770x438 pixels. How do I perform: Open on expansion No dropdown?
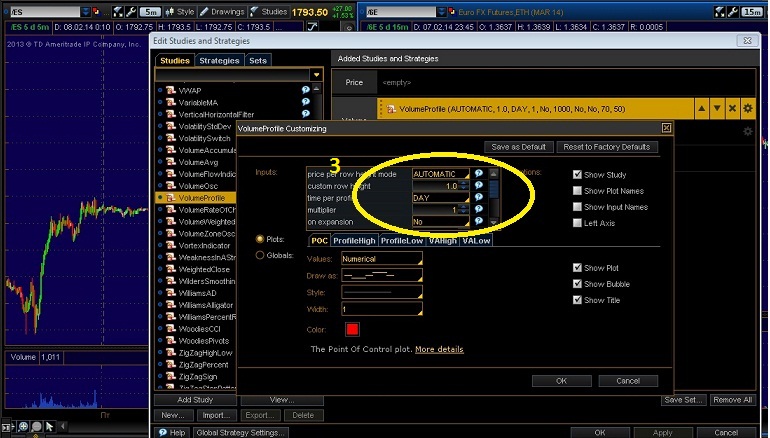(x=440, y=221)
